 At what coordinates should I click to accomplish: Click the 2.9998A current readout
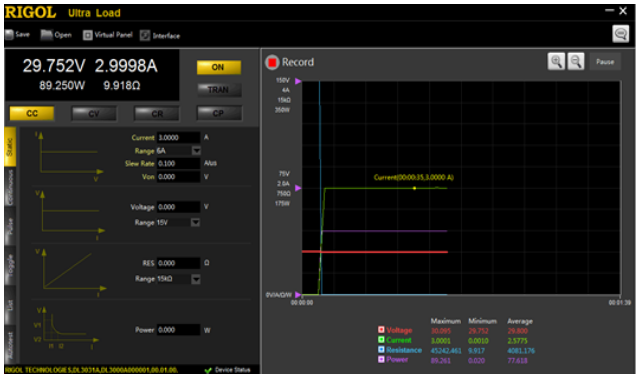(x=126, y=65)
